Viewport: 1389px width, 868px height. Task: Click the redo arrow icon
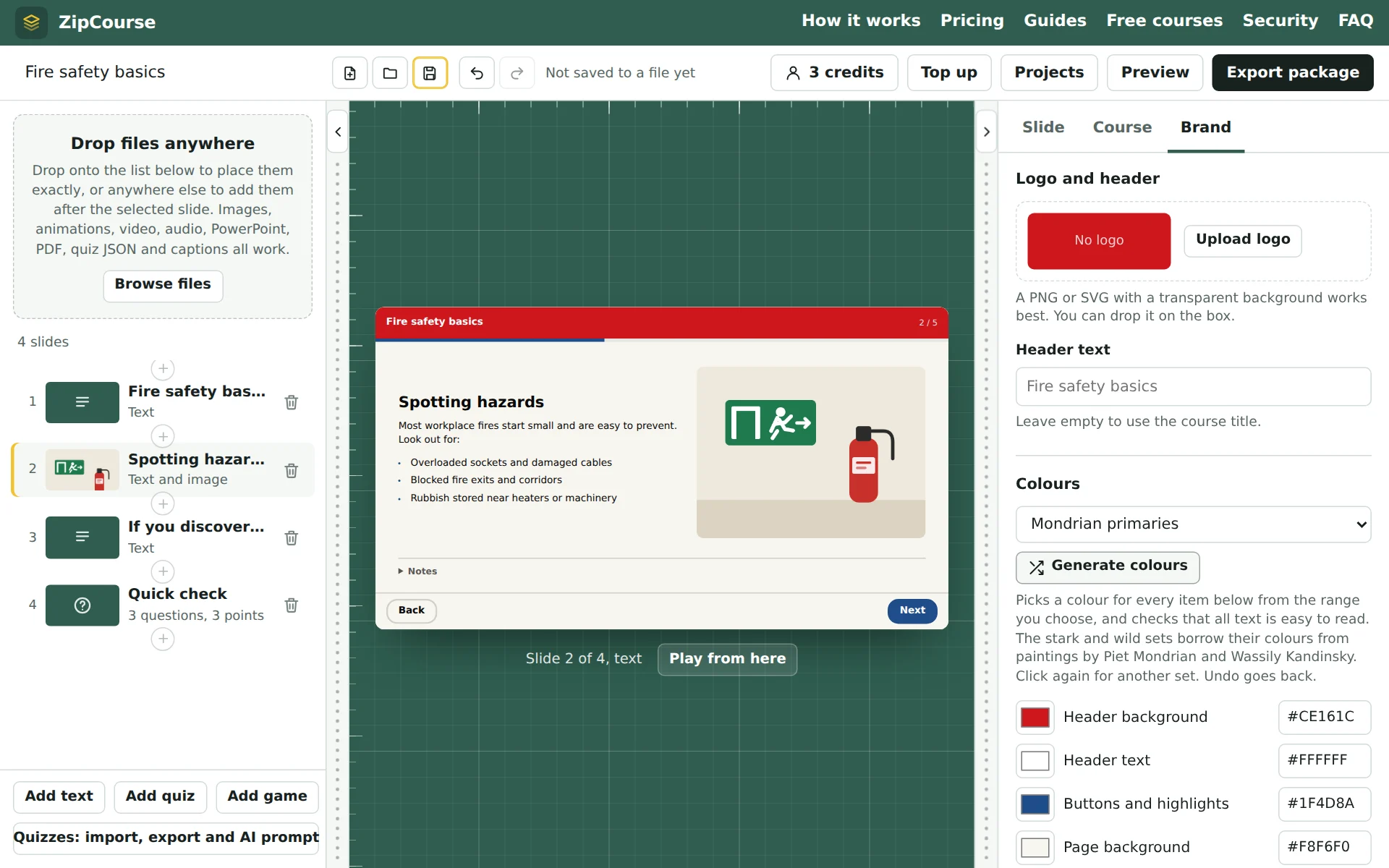(517, 73)
